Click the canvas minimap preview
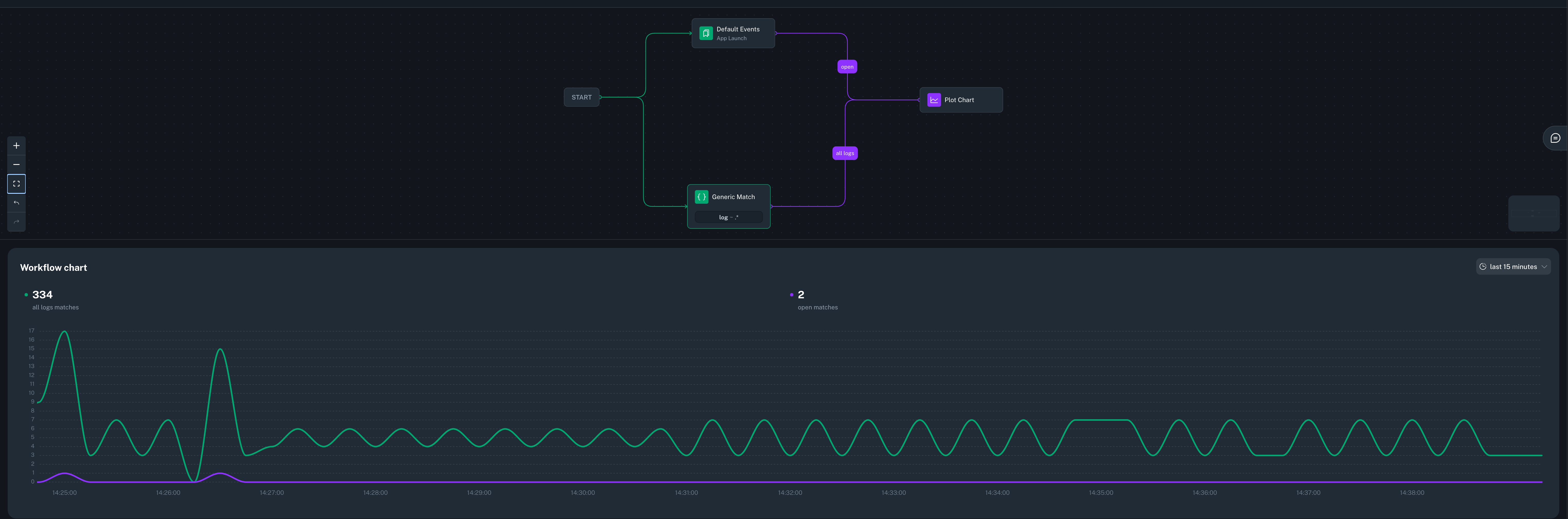Screen dimensions: 1568x519 click(1534, 213)
